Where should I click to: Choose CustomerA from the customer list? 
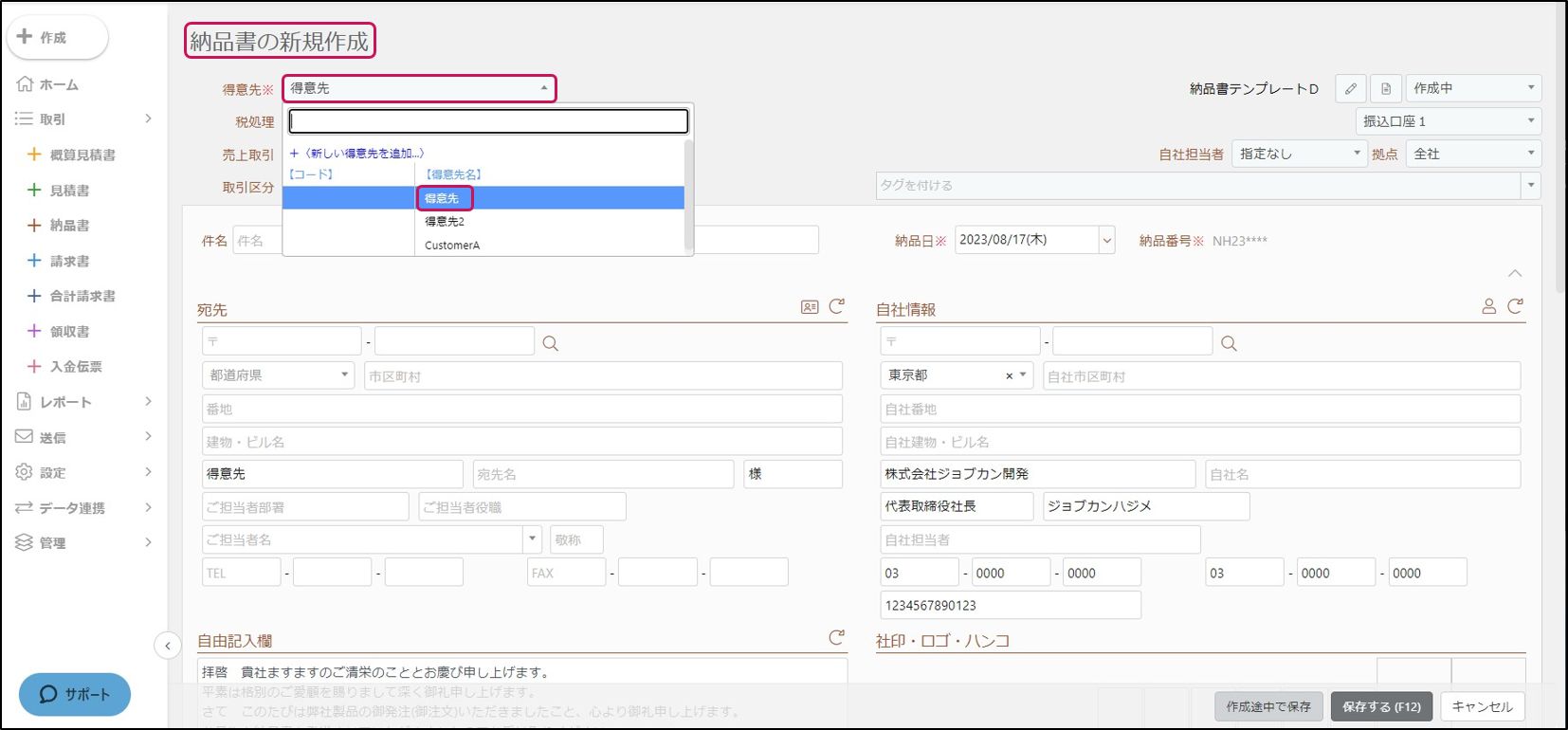(452, 246)
